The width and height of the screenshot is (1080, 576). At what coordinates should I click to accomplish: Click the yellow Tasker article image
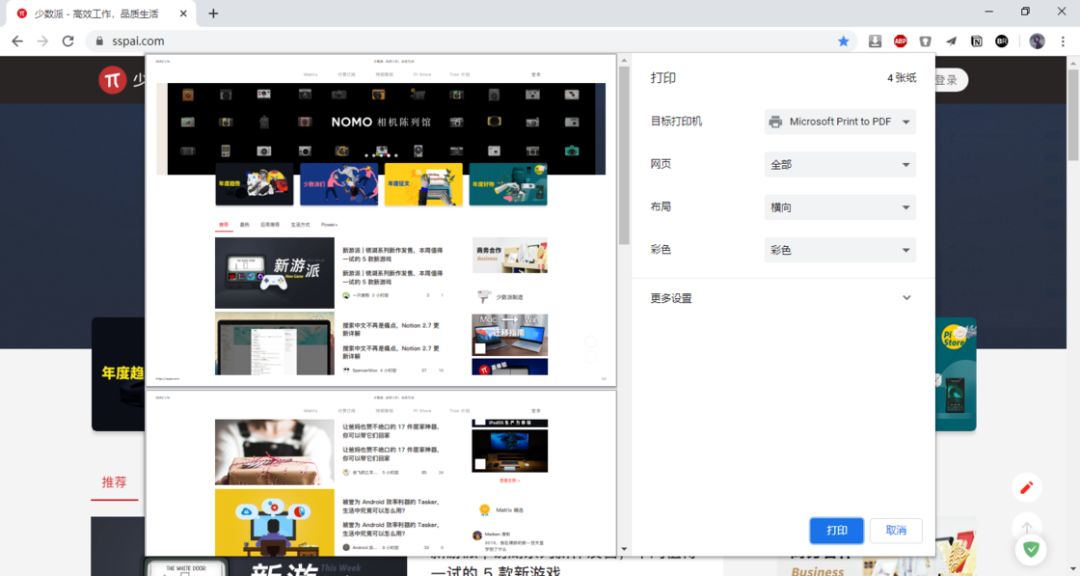pyautogui.click(x=274, y=522)
